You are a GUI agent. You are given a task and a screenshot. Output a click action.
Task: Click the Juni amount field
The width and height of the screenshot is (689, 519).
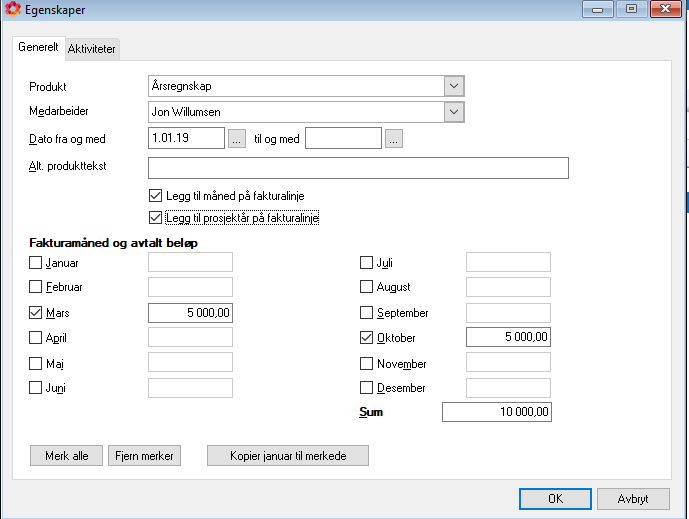point(190,388)
